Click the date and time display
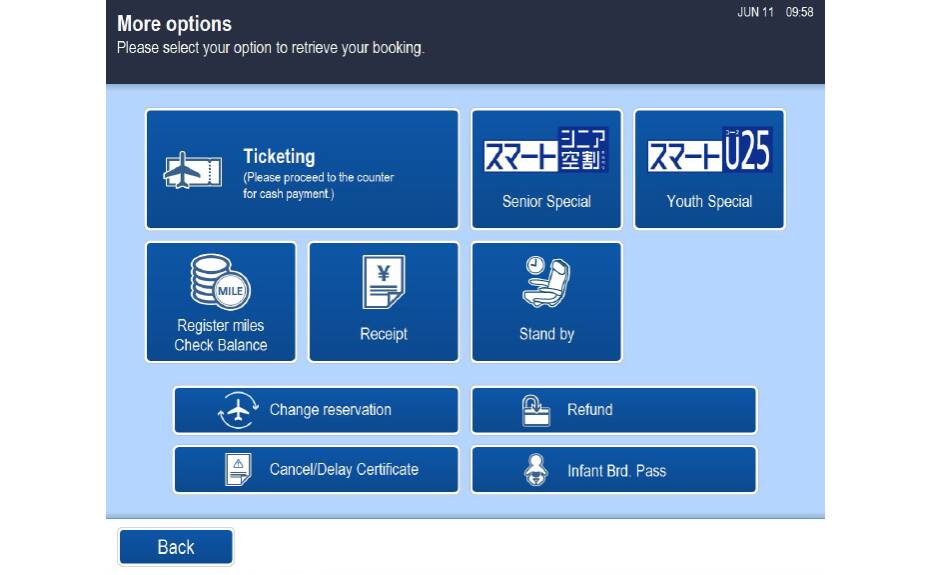Image resolution: width=930 pixels, height=575 pixels. click(x=775, y=12)
